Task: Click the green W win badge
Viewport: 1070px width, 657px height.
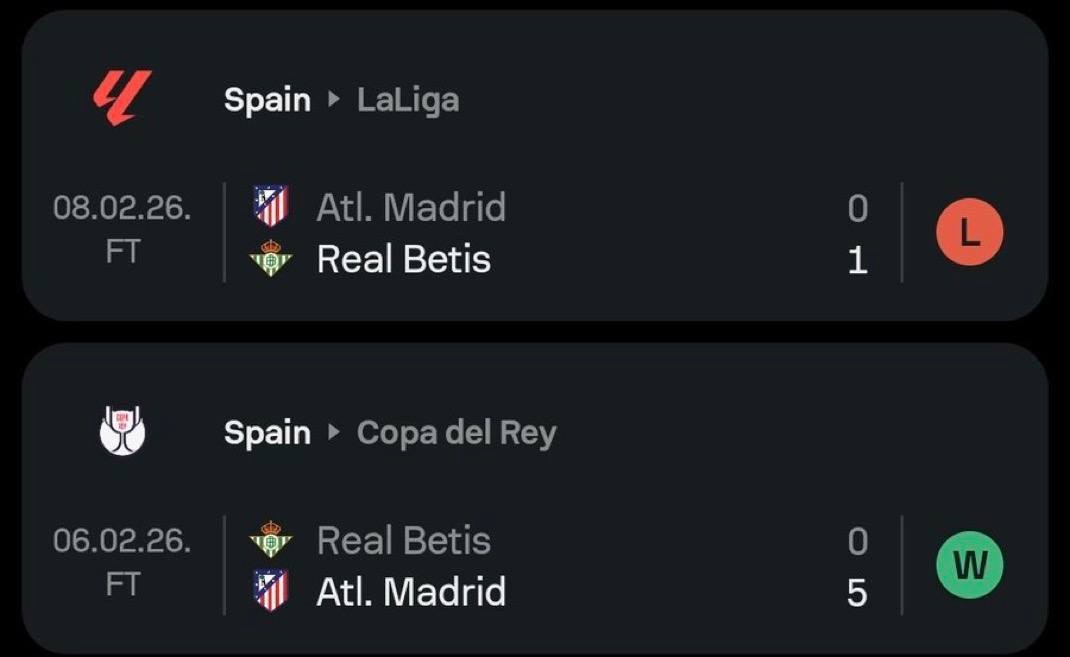Action: pyautogui.click(x=969, y=565)
